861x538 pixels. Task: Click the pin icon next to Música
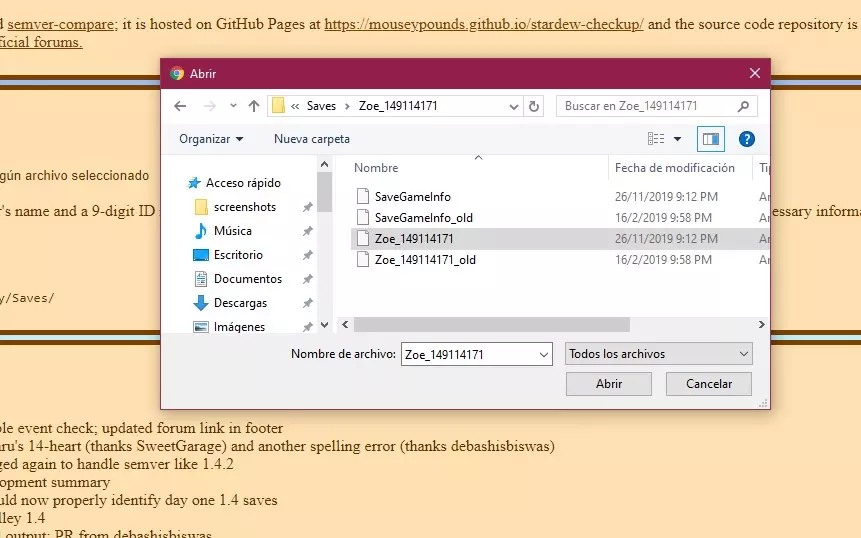tap(308, 231)
